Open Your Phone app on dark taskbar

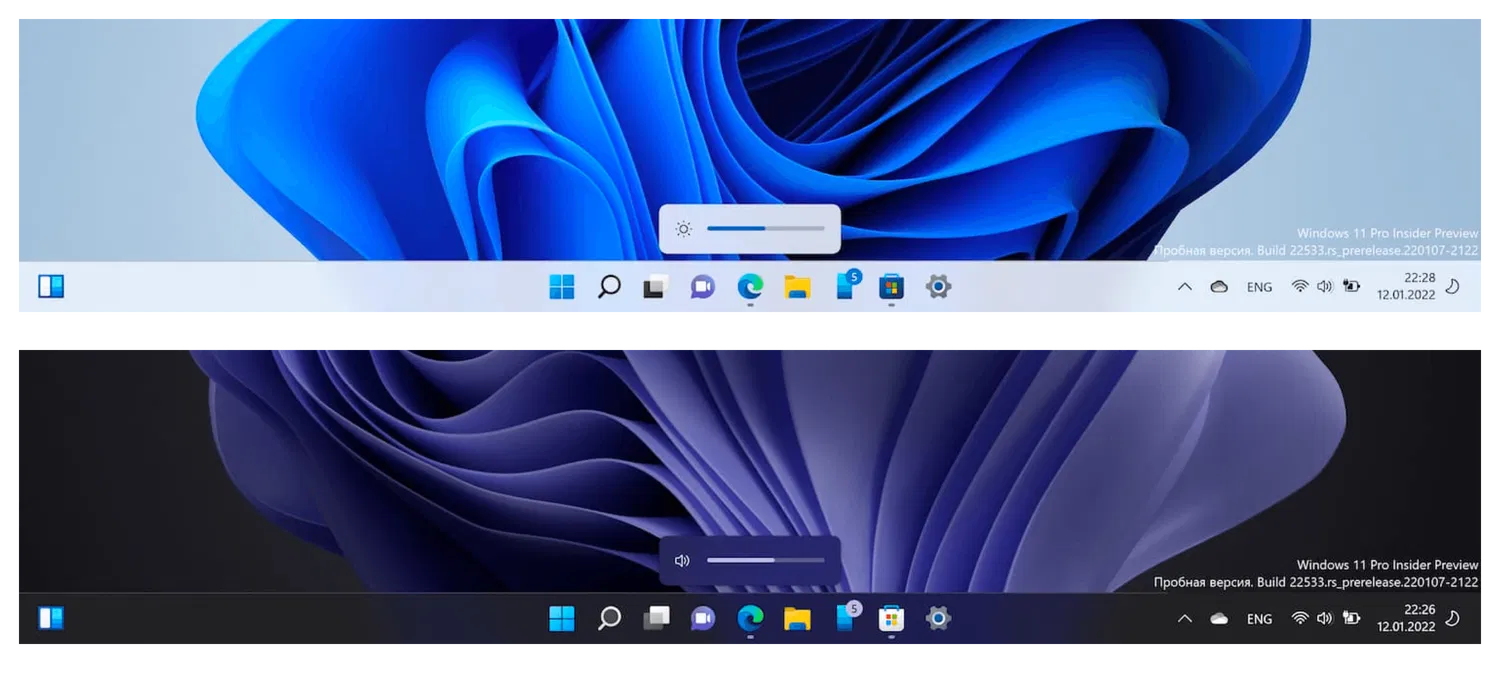tap(847, 617)
